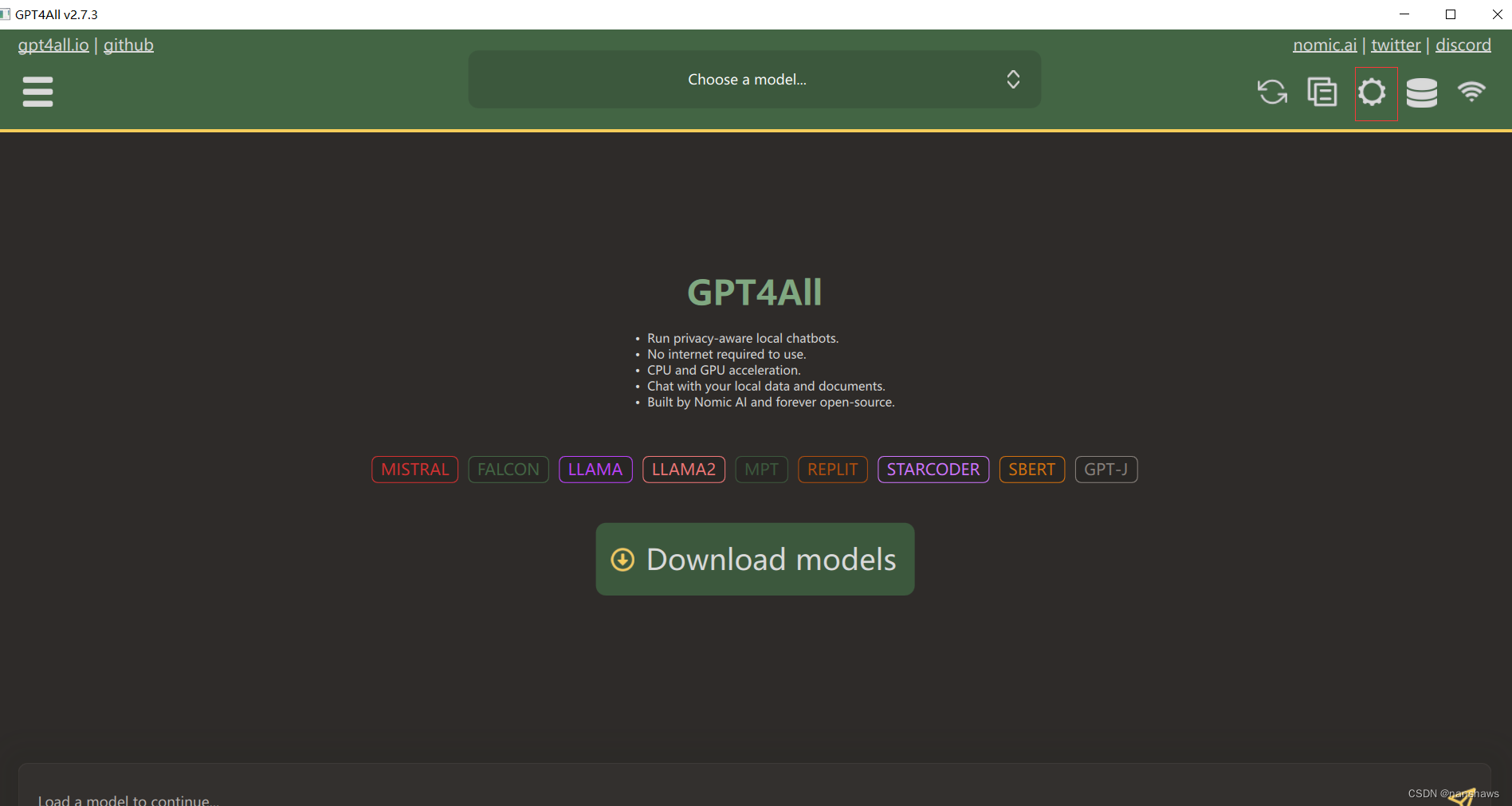Click 'No internet required to use.' line
The height and width of the screenshot is (806, 1512).
(727, 354)
